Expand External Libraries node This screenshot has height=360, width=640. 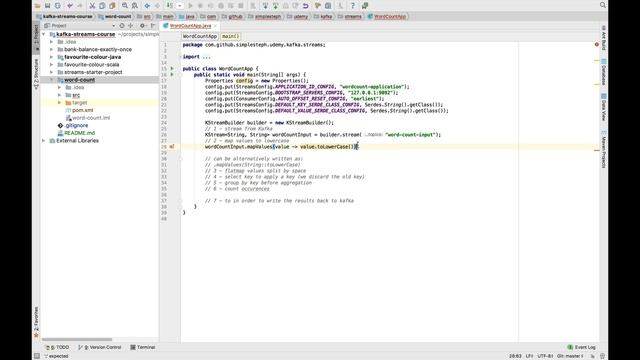44,141
